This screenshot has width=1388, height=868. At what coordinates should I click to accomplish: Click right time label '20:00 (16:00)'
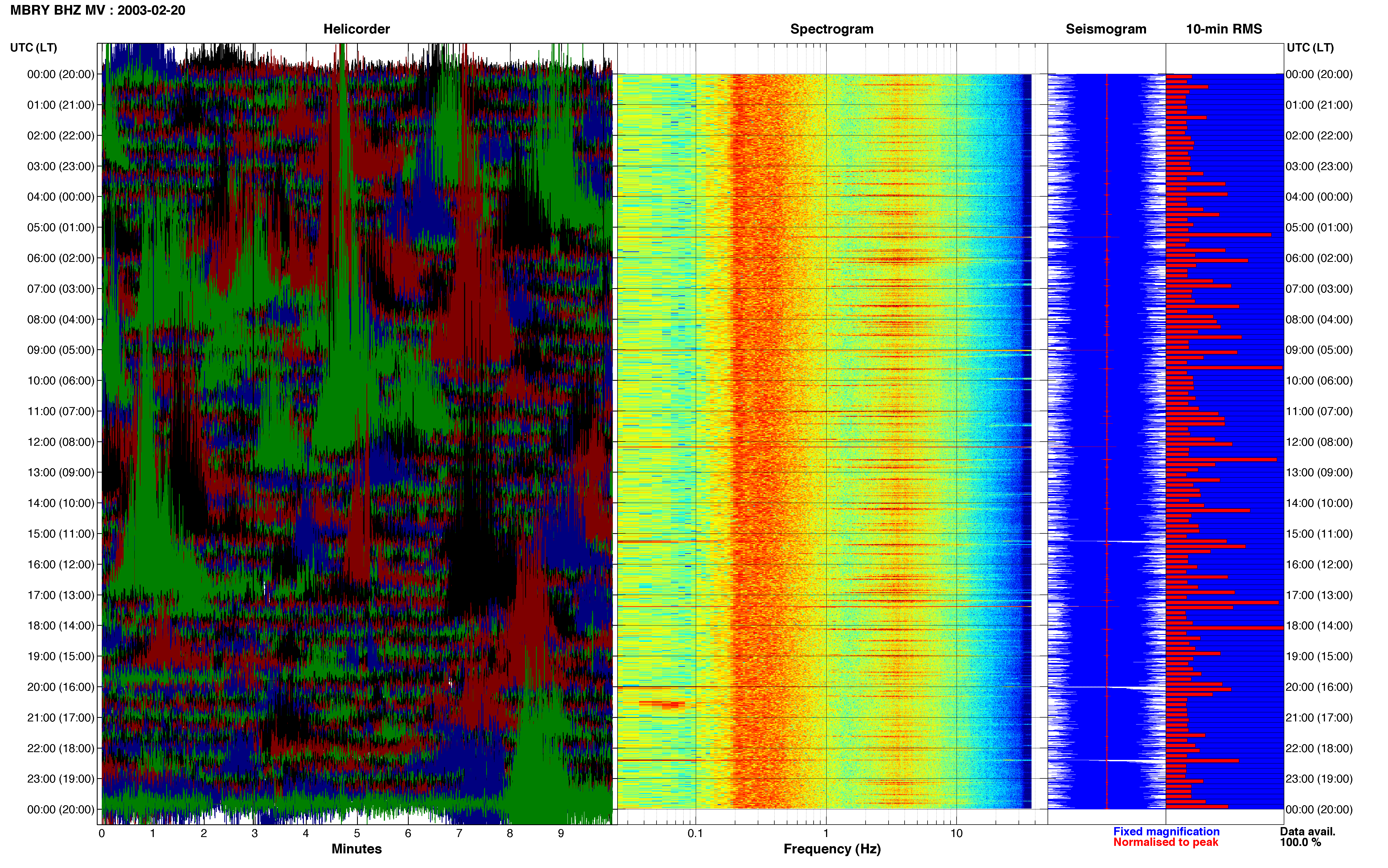click(1319, 687)
